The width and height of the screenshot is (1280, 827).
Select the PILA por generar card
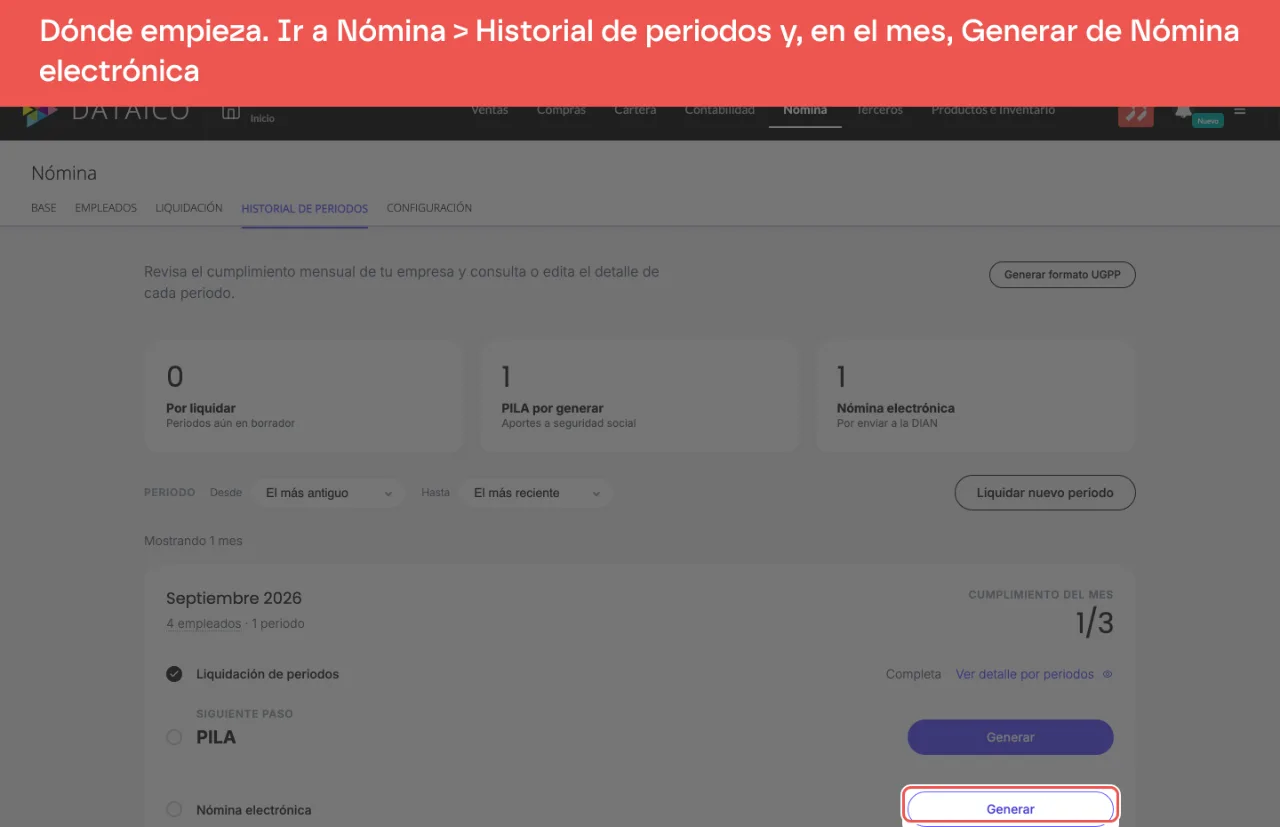pos(638,395)
